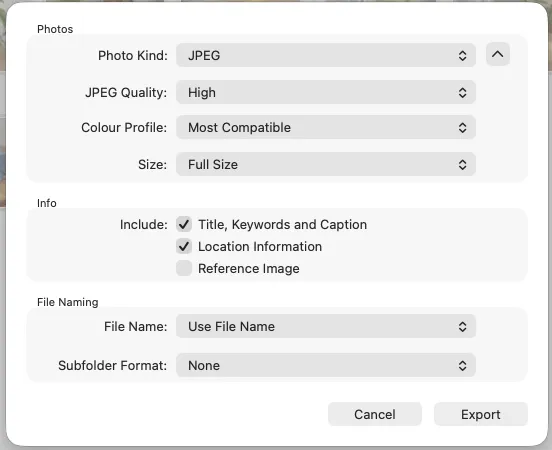Click the Export button
Screen dimensions: 552x450
click(x=481, y=414)
